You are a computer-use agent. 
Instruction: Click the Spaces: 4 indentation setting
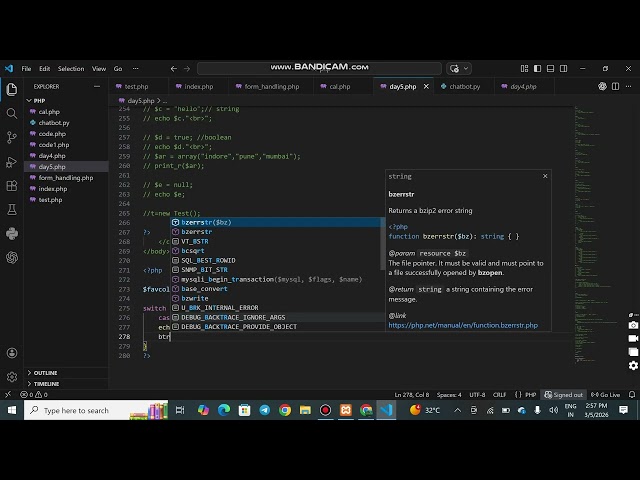449,395
